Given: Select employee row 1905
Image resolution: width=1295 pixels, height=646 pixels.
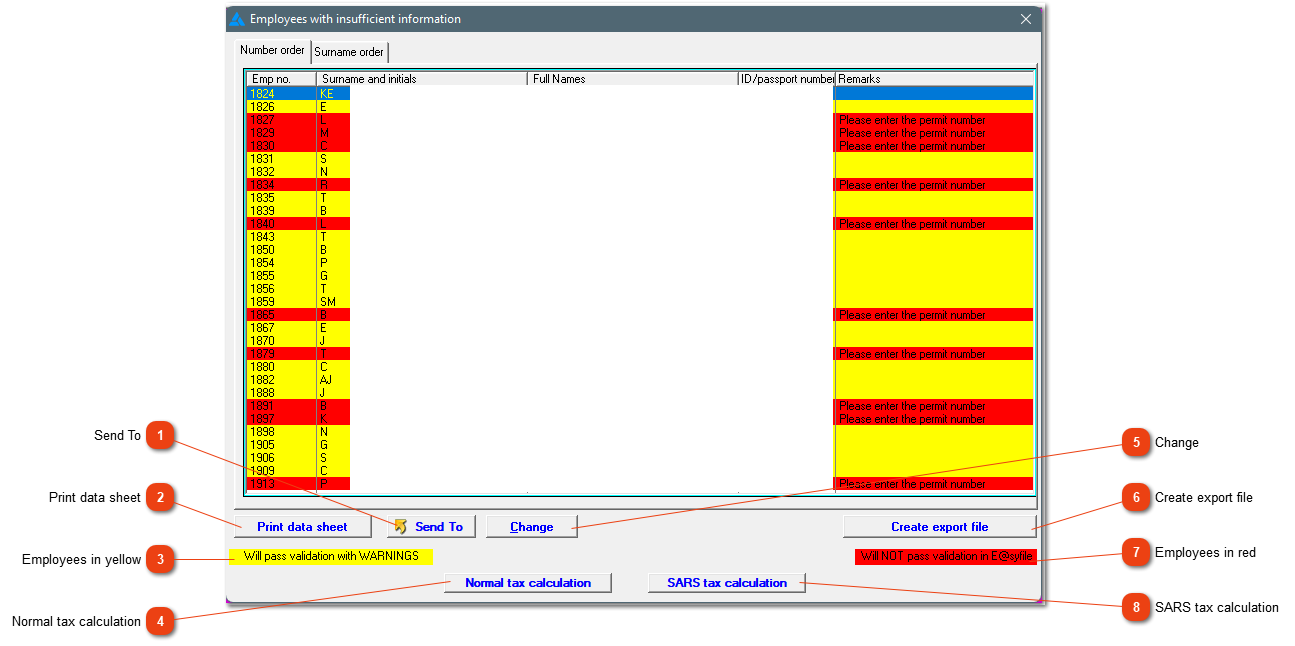Looking at the screenshot, I should pyautogui.click(x=640, y=444).
